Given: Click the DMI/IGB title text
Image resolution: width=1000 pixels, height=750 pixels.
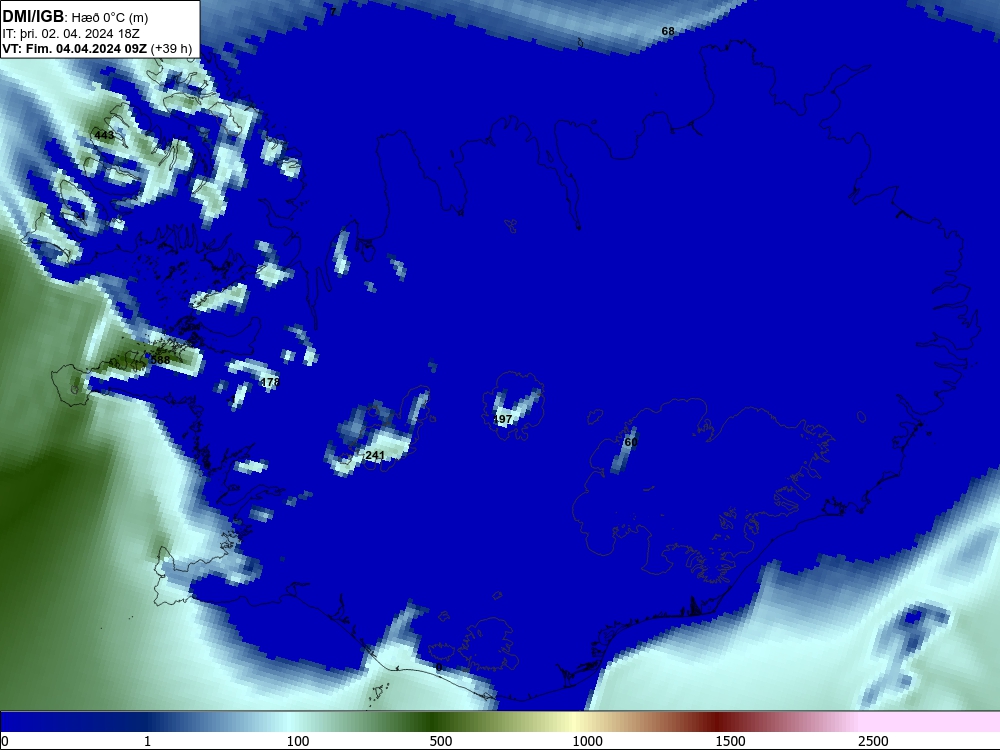Looking at the screenshot, I should pos(33,17).
